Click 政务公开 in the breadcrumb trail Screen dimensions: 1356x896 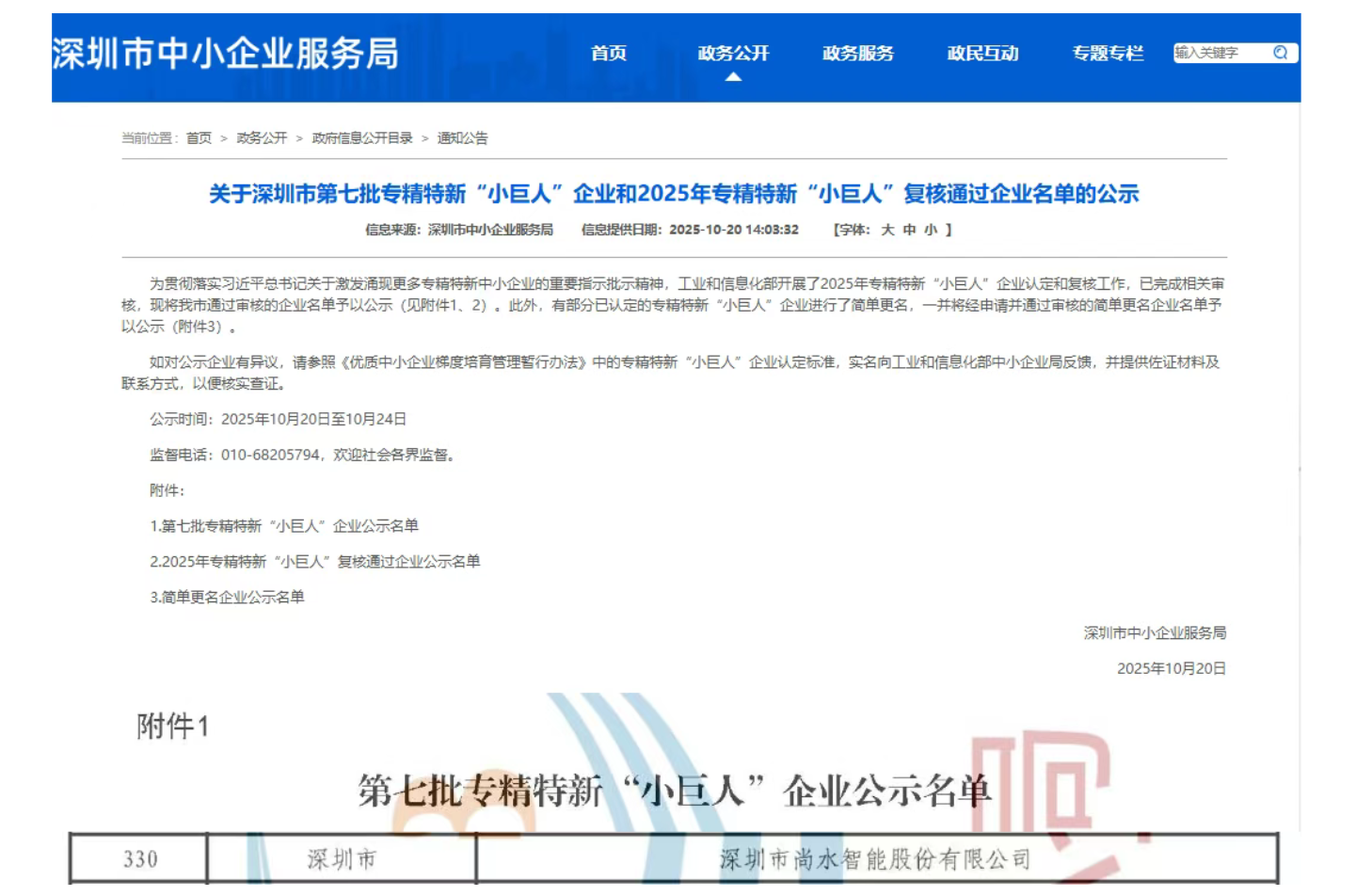[x=262, y=138]
